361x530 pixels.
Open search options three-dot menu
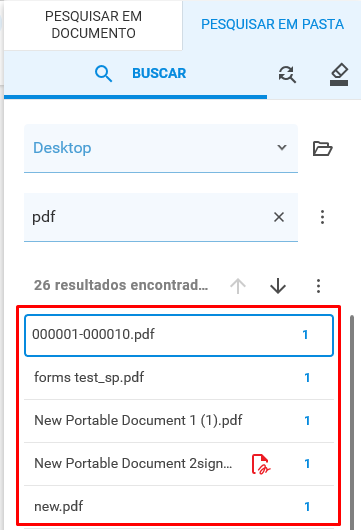[322, 217]
